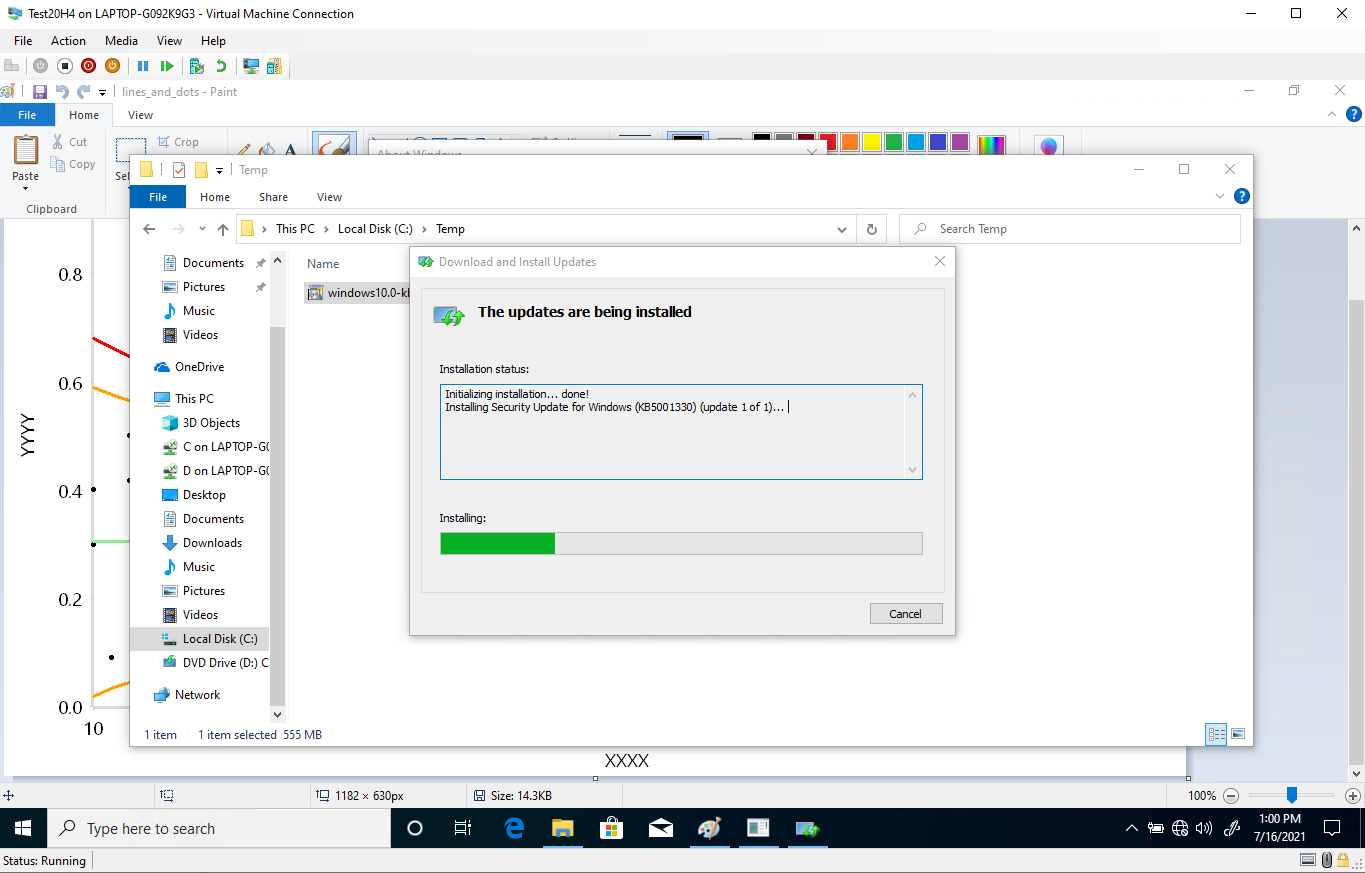This screenshot has width=1365, height=873.
Task: Select the Text tool in Paint
Action: [291, 149]
